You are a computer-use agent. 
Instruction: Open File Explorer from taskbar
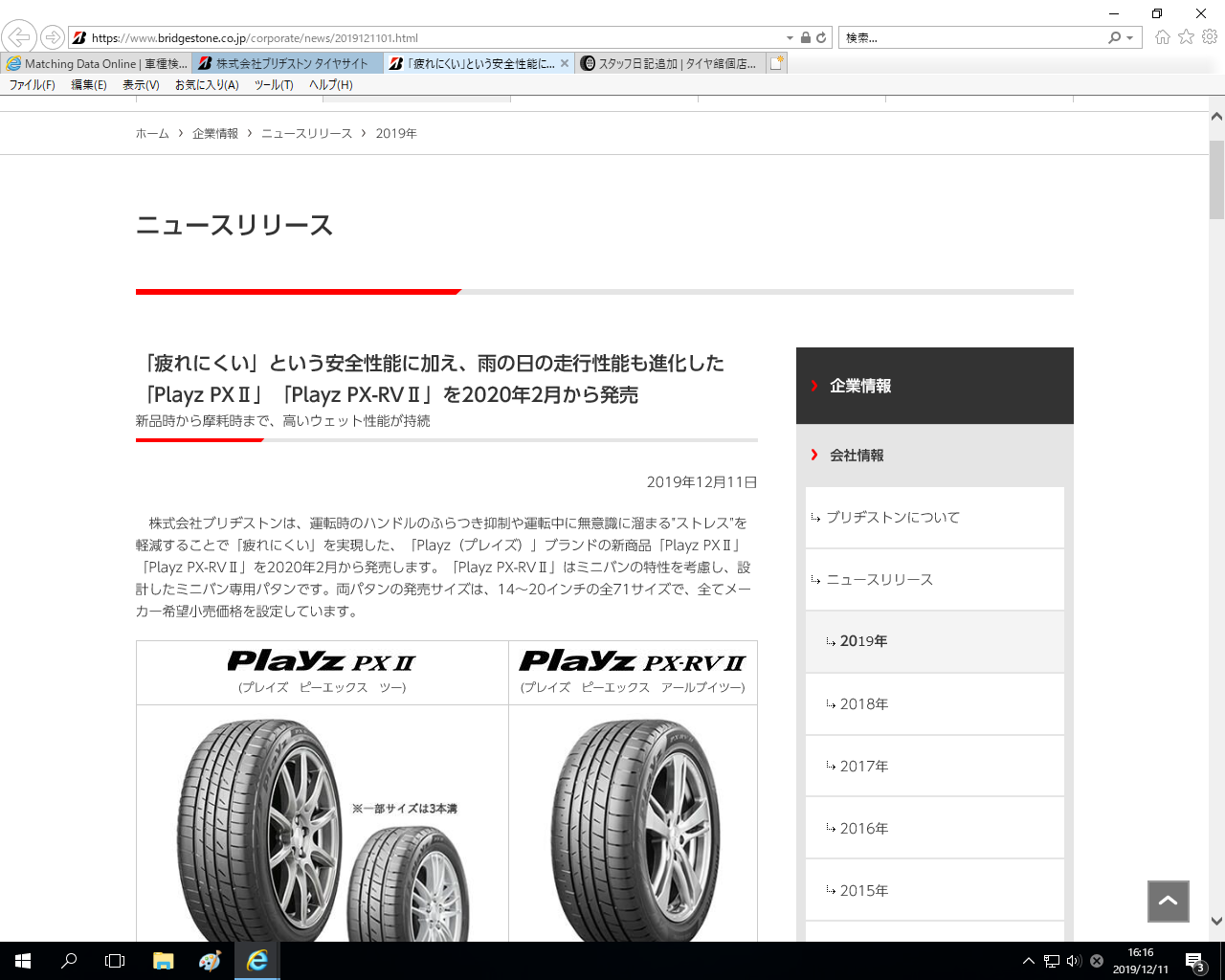pyautogui.click(x=163, y=961)
